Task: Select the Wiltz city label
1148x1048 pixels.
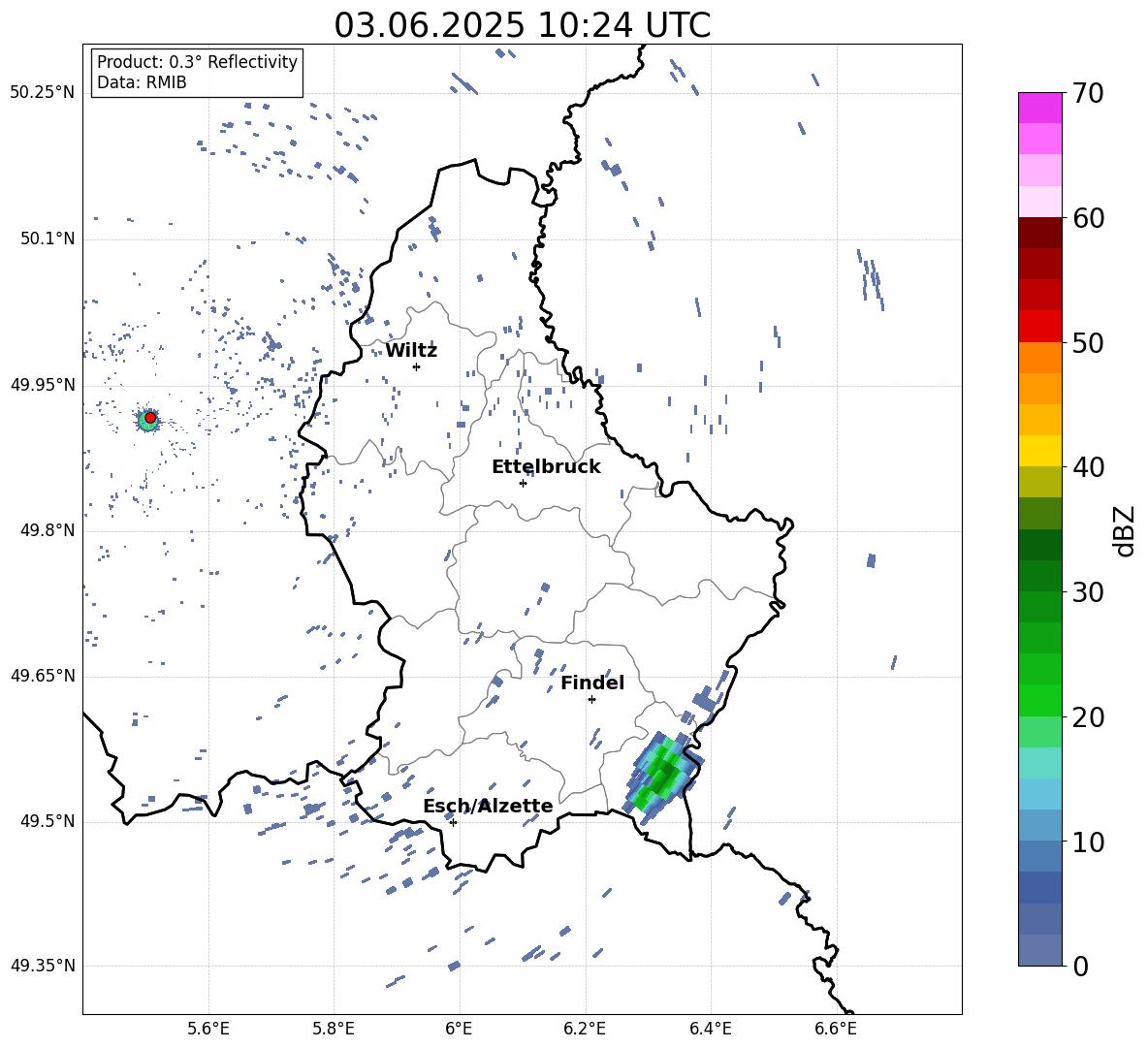Action: coord(411,351)
